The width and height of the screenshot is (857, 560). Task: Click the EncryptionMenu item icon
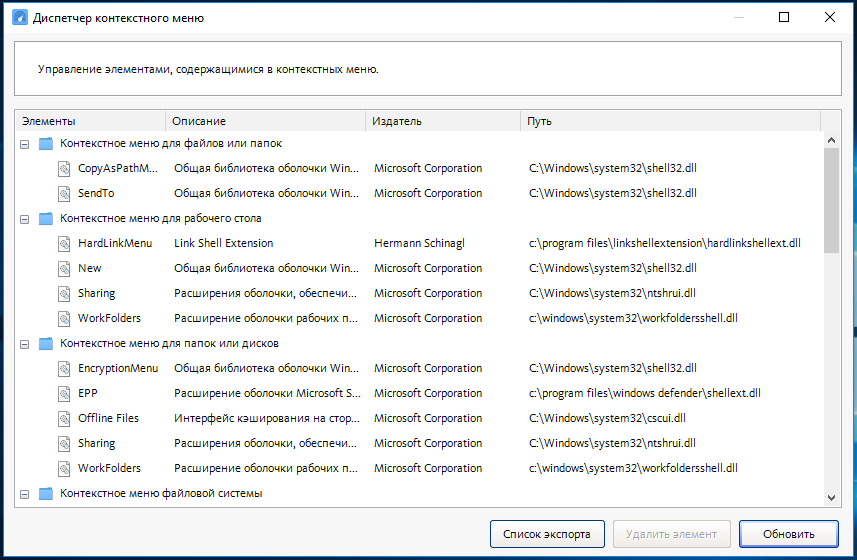[64, 369]
